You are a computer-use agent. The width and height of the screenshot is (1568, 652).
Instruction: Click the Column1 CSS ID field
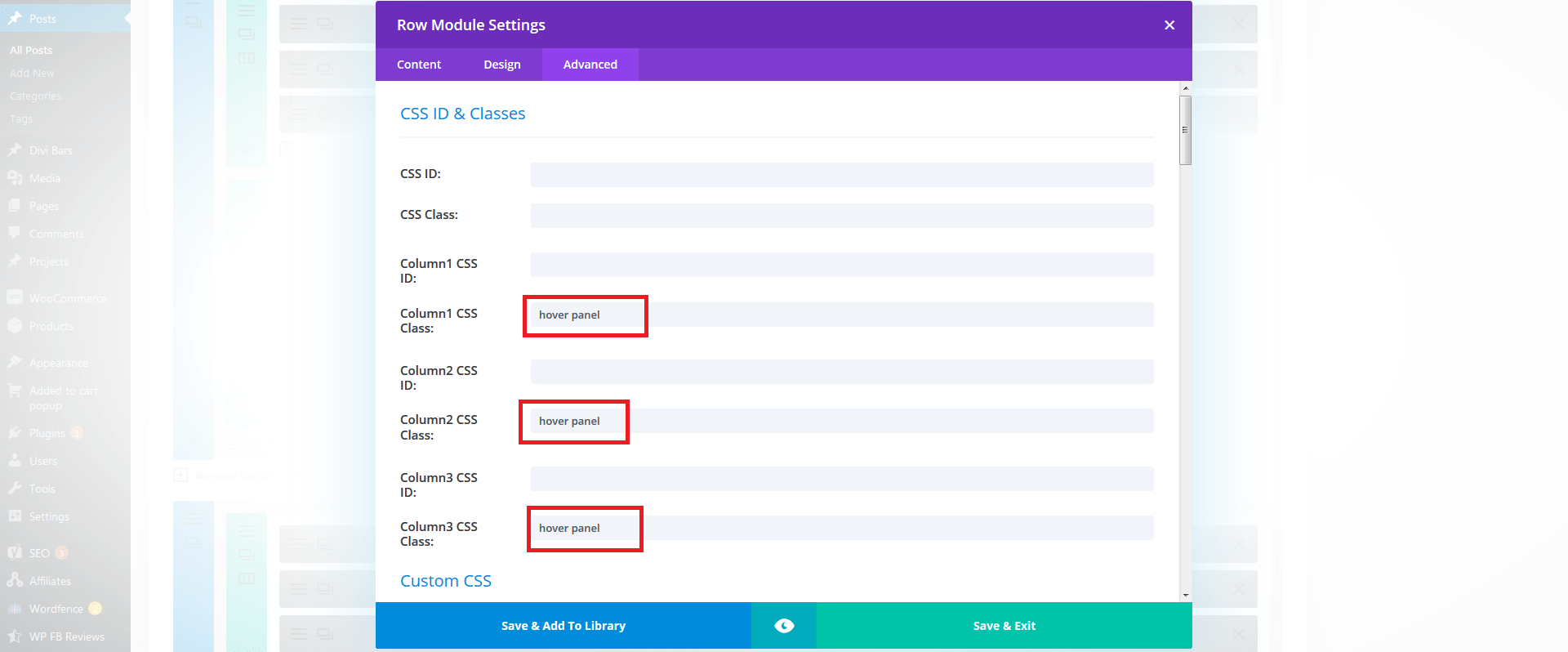tap(841, 265)
